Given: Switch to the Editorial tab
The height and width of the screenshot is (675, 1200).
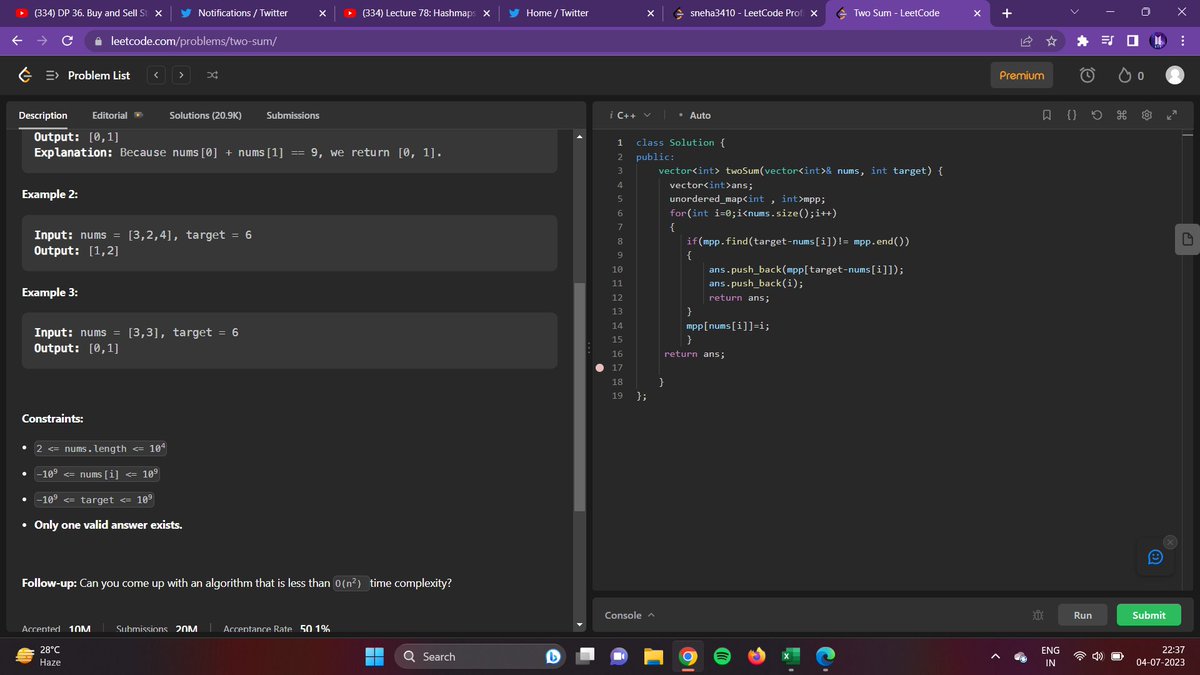Looking at the screenshot, I should pyautogui.click(x=110, y=115).
